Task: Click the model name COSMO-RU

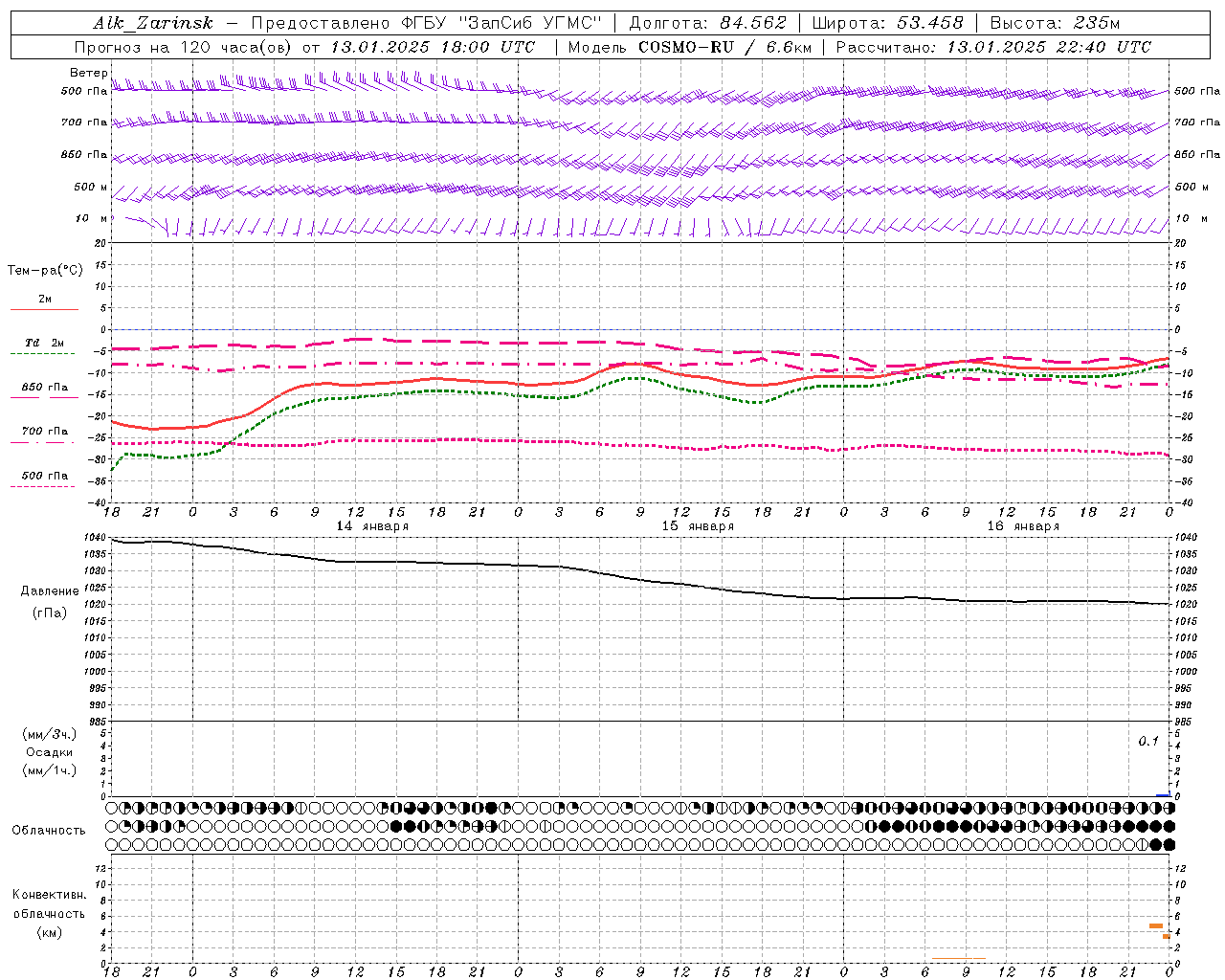Action: [x=686, y=46]
